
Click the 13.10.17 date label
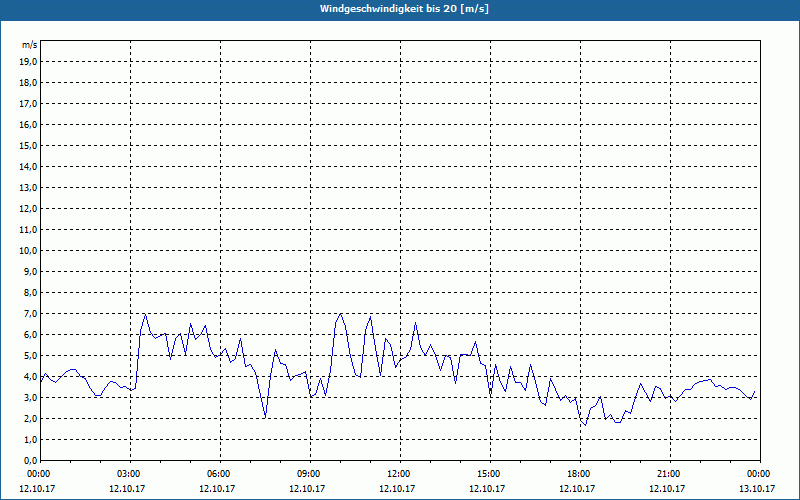pyautogui.click(x=757, y=488)
